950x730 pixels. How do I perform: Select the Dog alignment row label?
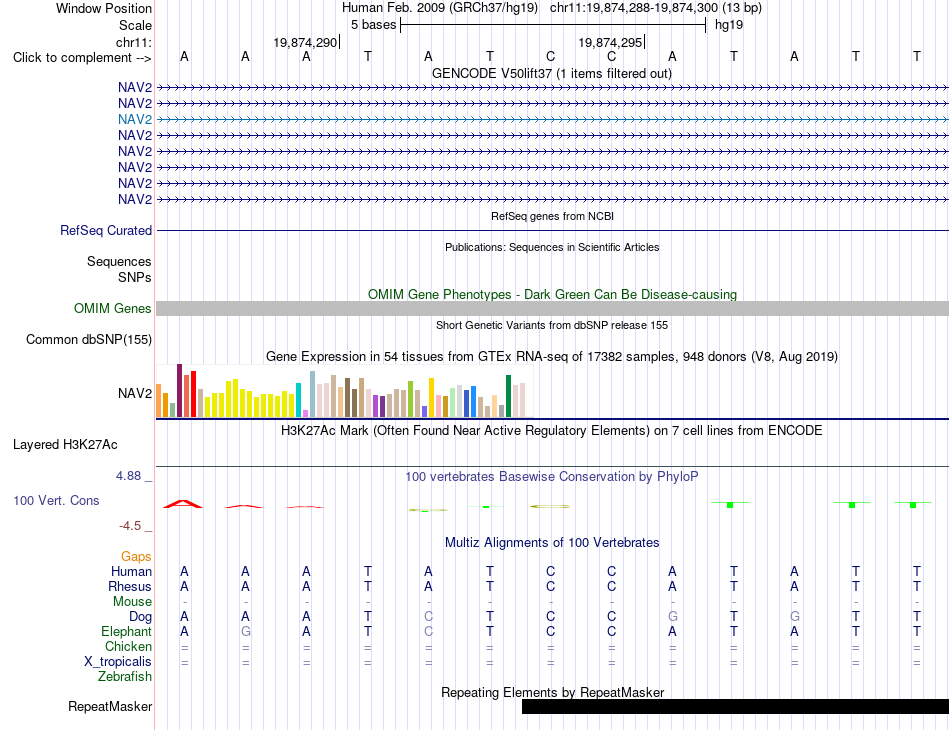point(140,617)
